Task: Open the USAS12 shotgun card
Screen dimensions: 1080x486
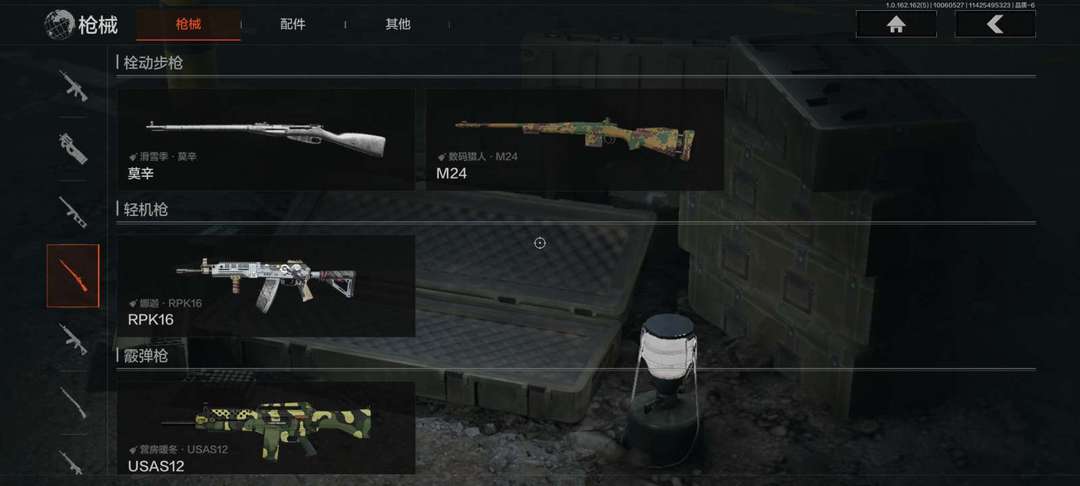Action: pyautogui.click(x=266, y=427)
